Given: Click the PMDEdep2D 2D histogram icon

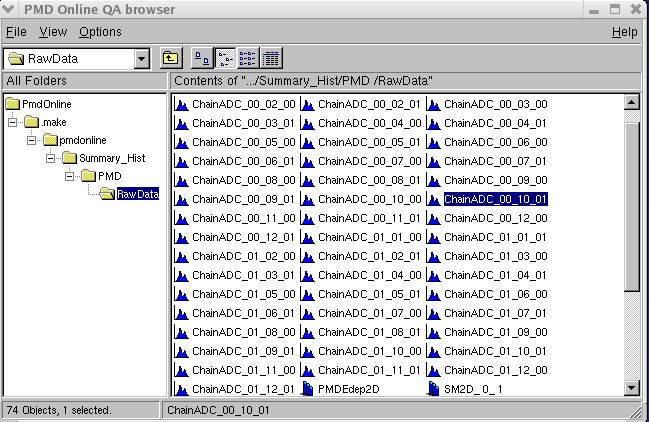Looking at the screenshot, I should click(x=307, y=389).
